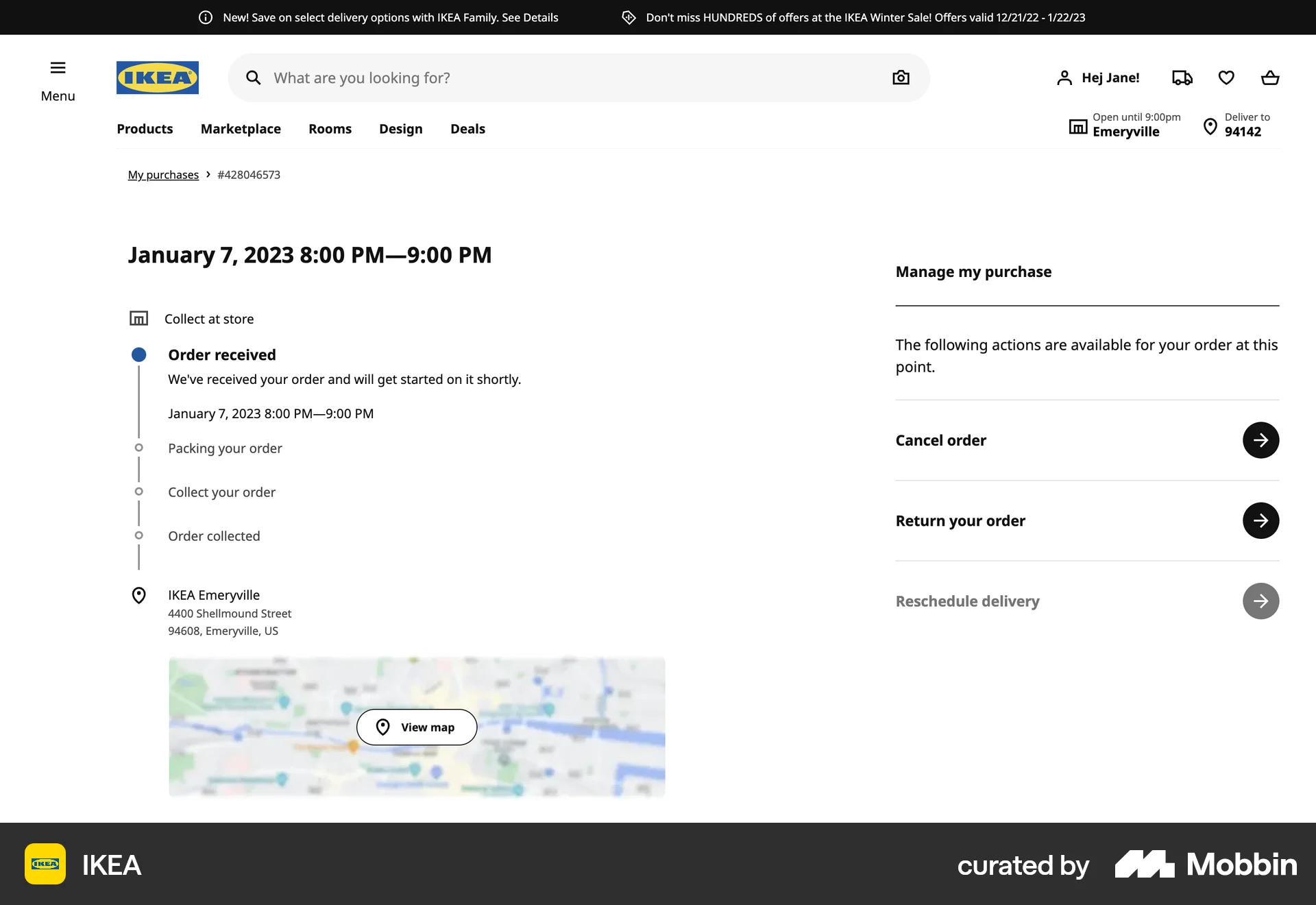This screenshot has height=905, width=1316.
Task: Open the shopping basket icon
Action: pos(1270,77)
